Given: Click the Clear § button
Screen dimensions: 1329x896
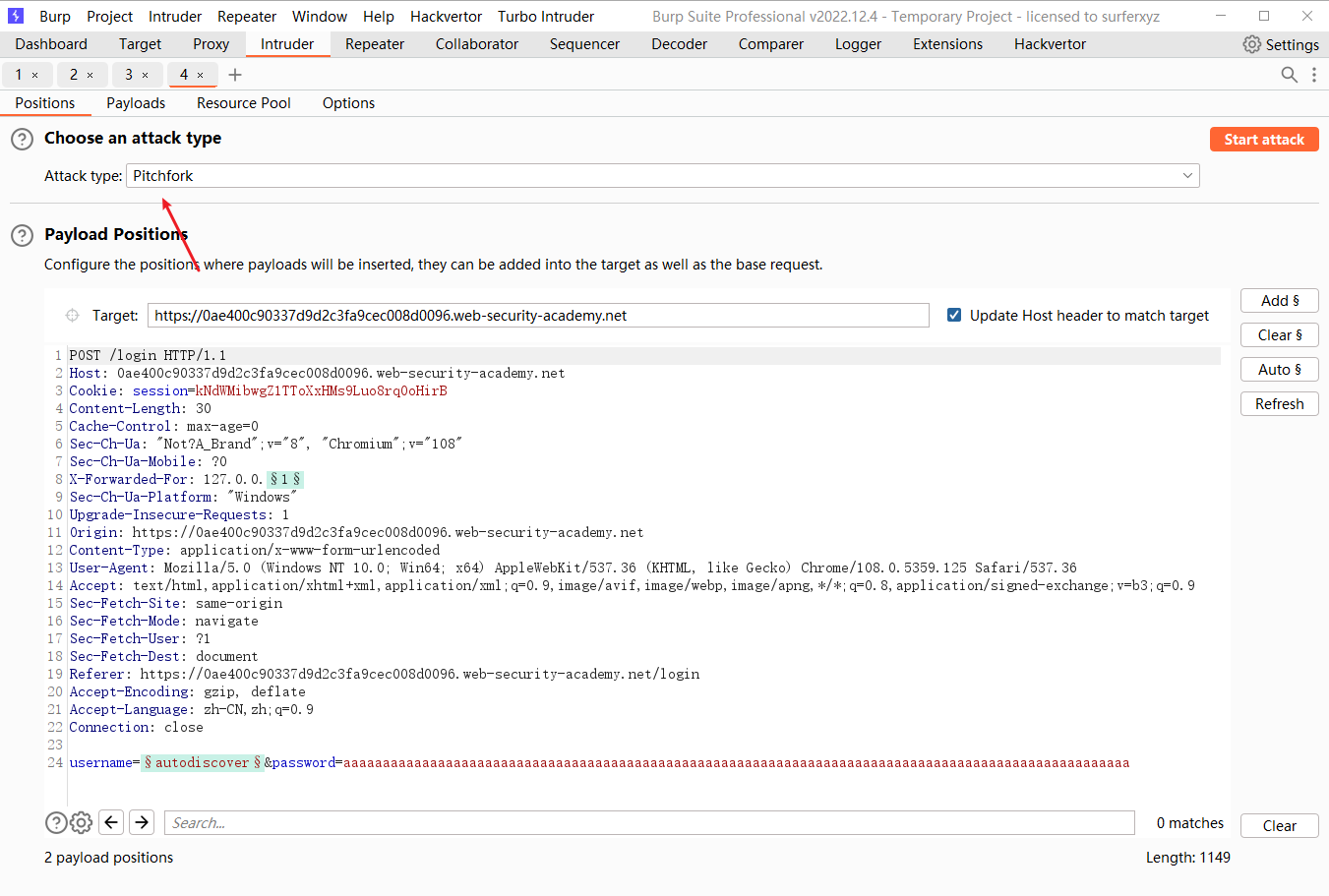Looking at the screenshot, I should pyautogui.click(x=1280, y=335).
